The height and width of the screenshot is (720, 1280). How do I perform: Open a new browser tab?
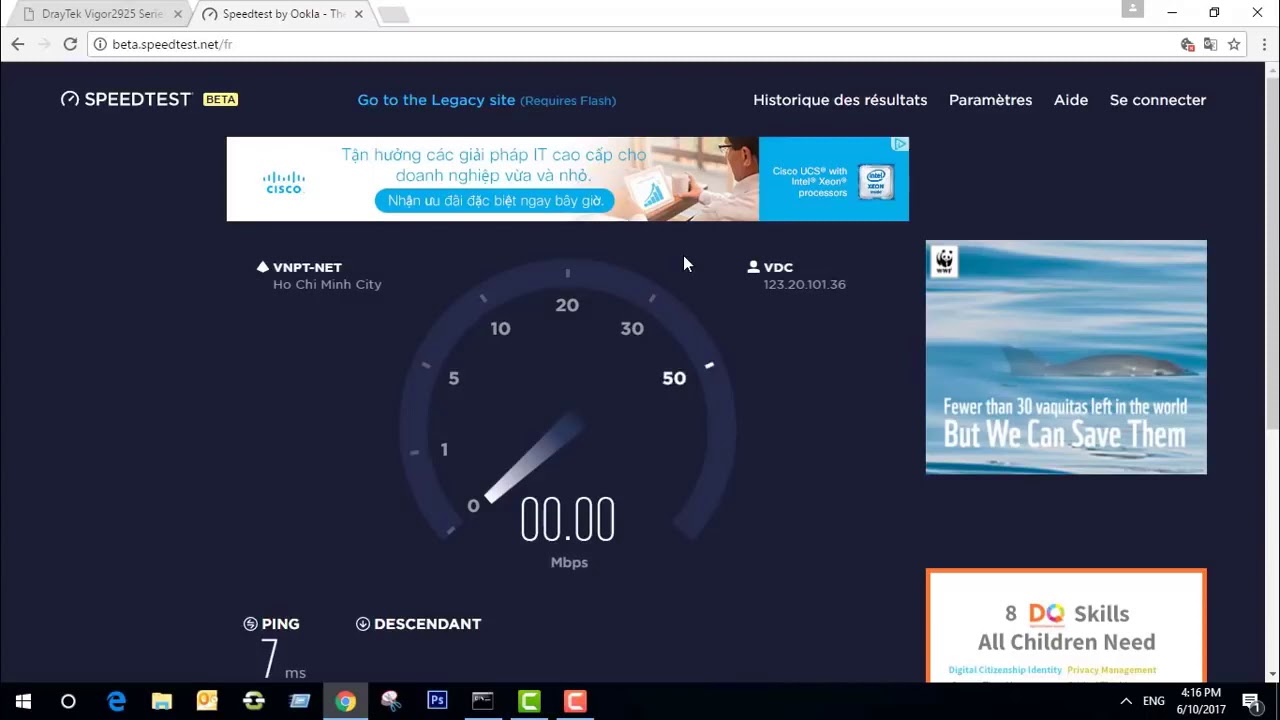393,15
